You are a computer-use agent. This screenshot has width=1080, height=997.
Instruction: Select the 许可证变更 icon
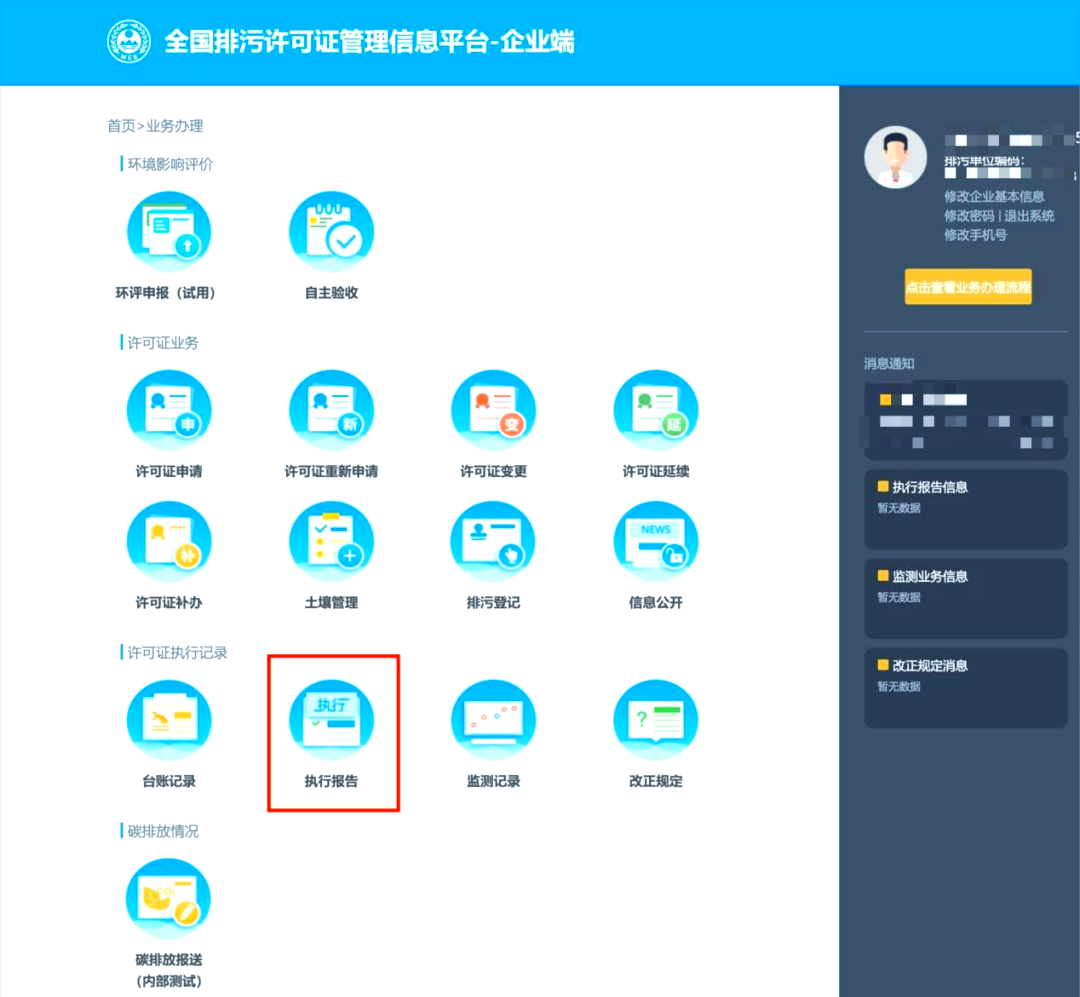point(493,411)
